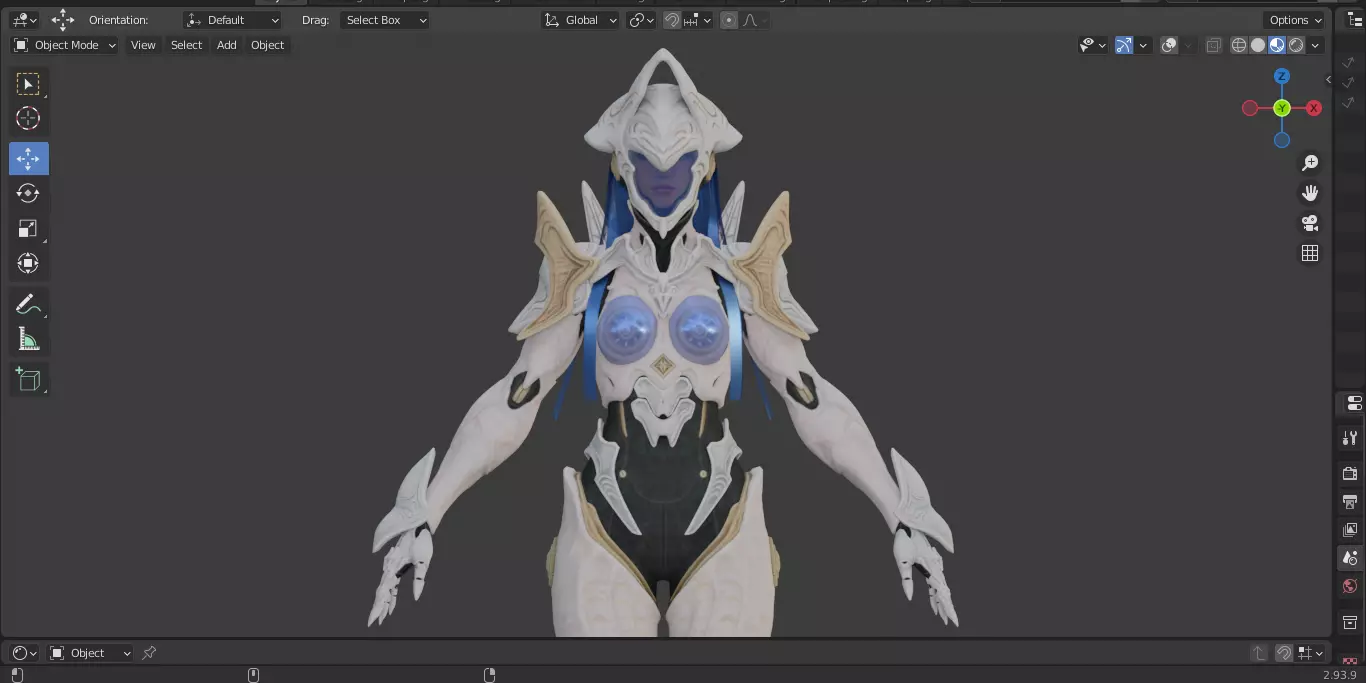Screen dimensions: 1366x683
Task: Activate the Scale tool
Action: coord(28,229)
